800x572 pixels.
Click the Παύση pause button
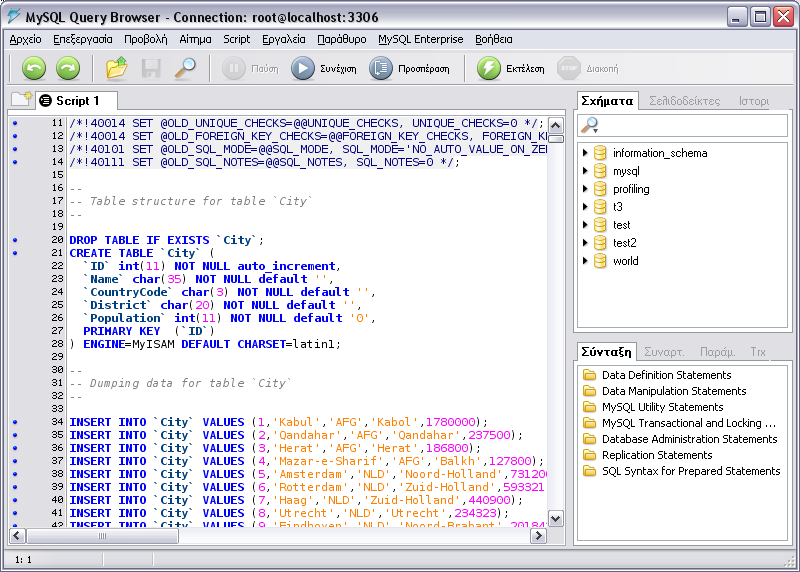(251, 68)
